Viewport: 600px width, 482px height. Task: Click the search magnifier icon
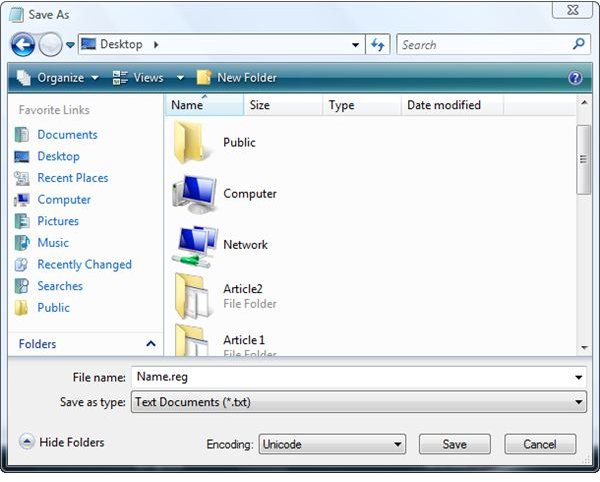coord(579,44)
